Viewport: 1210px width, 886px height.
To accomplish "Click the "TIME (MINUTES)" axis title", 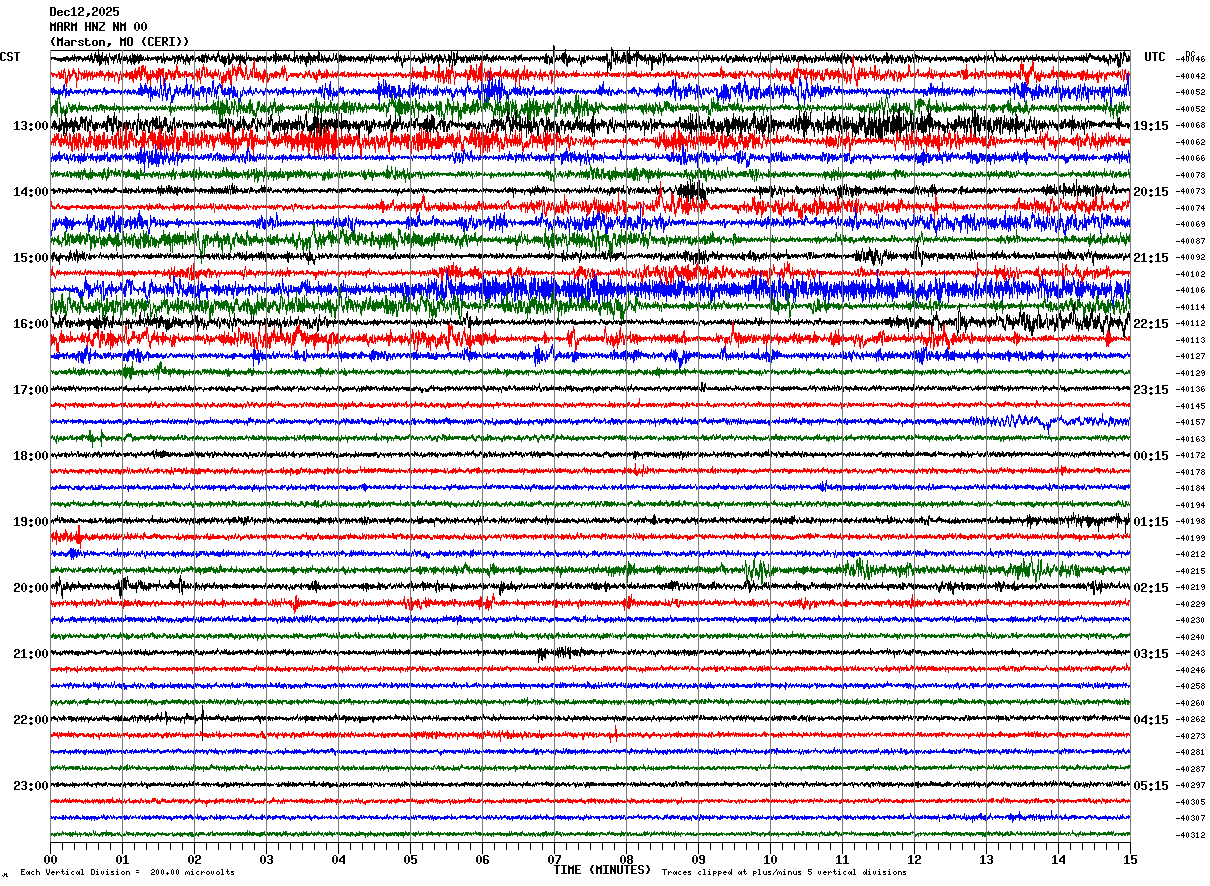I will 602,870.
